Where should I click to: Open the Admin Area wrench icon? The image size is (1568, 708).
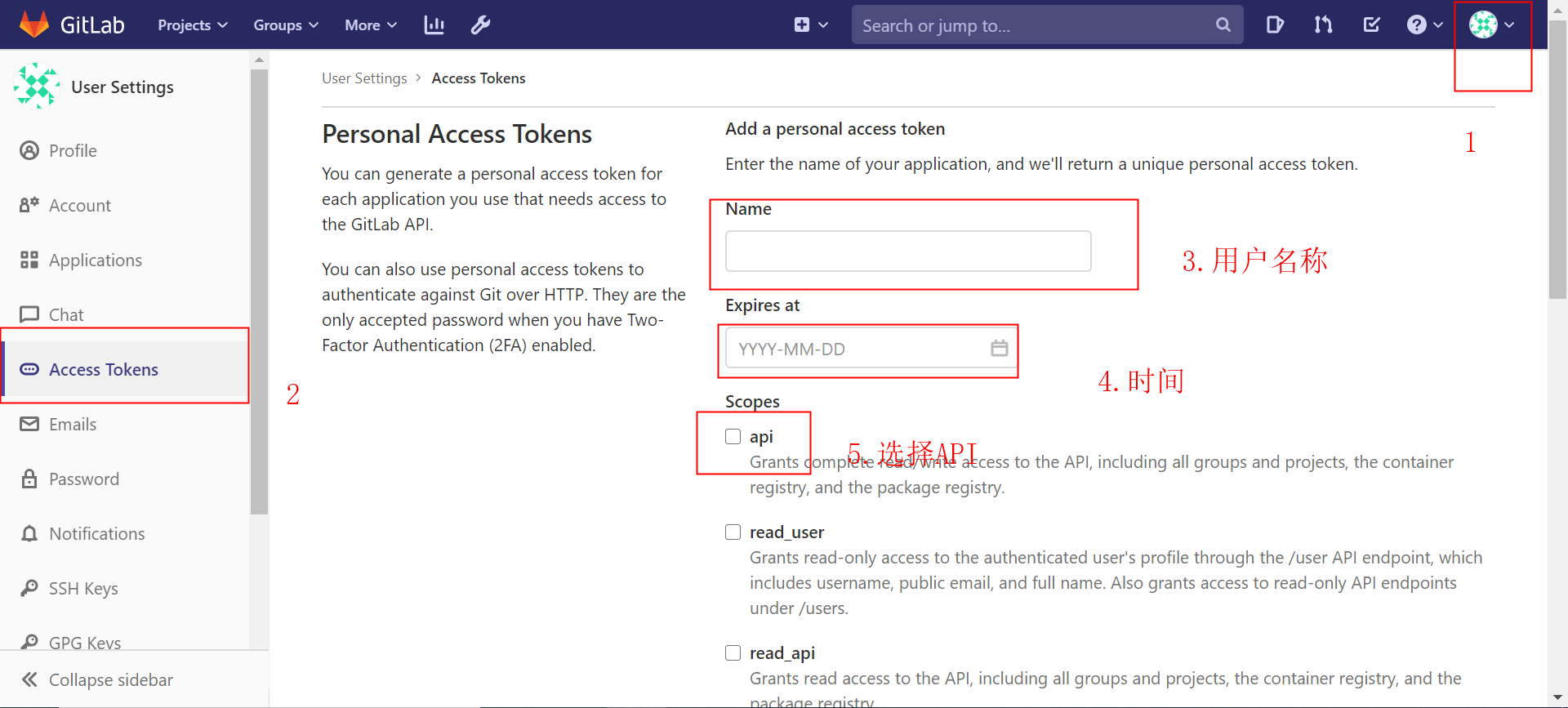pyautogui.click(x=480, y=25)
